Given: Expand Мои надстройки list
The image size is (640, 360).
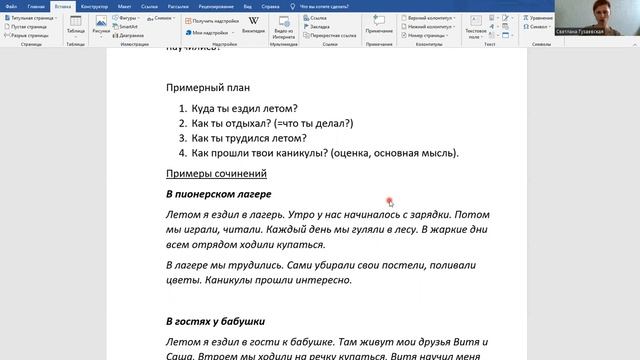Looking at the screenshot, I should [x=210, y=33].
